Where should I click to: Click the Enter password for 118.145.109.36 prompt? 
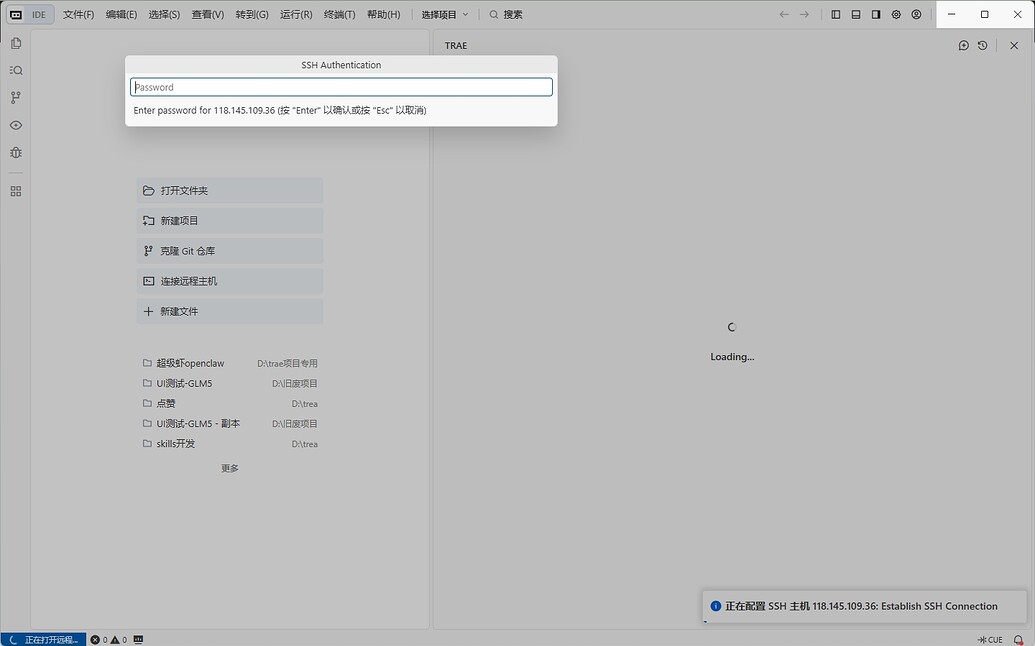click(280, 110)
